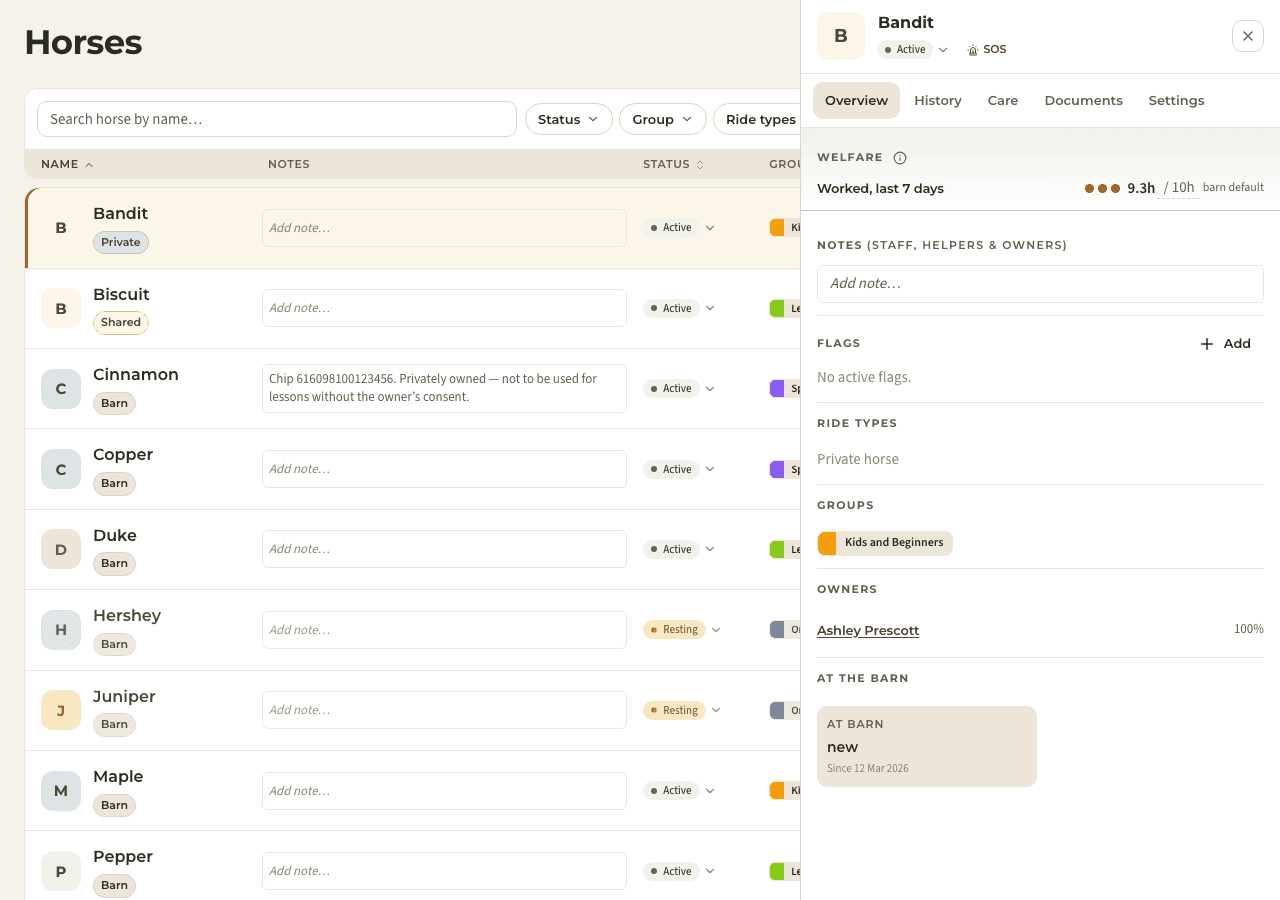Switch to the History tab
The height and width of the screenshot is (900, 1280).
click(x=938, y=100)
